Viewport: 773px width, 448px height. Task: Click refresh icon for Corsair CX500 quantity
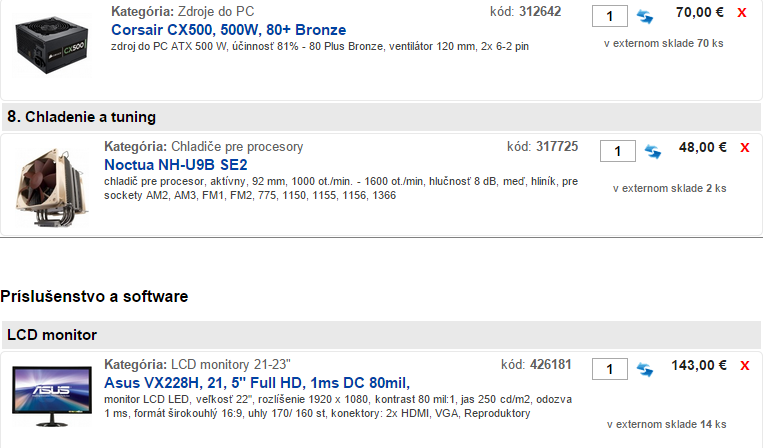coord(645,16)
